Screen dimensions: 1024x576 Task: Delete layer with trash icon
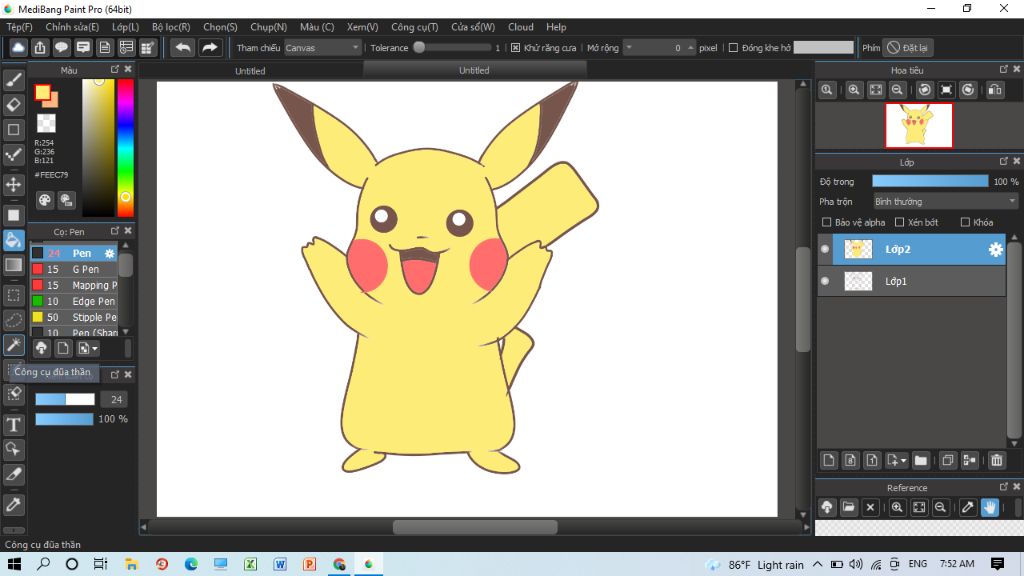click(997, 460)
